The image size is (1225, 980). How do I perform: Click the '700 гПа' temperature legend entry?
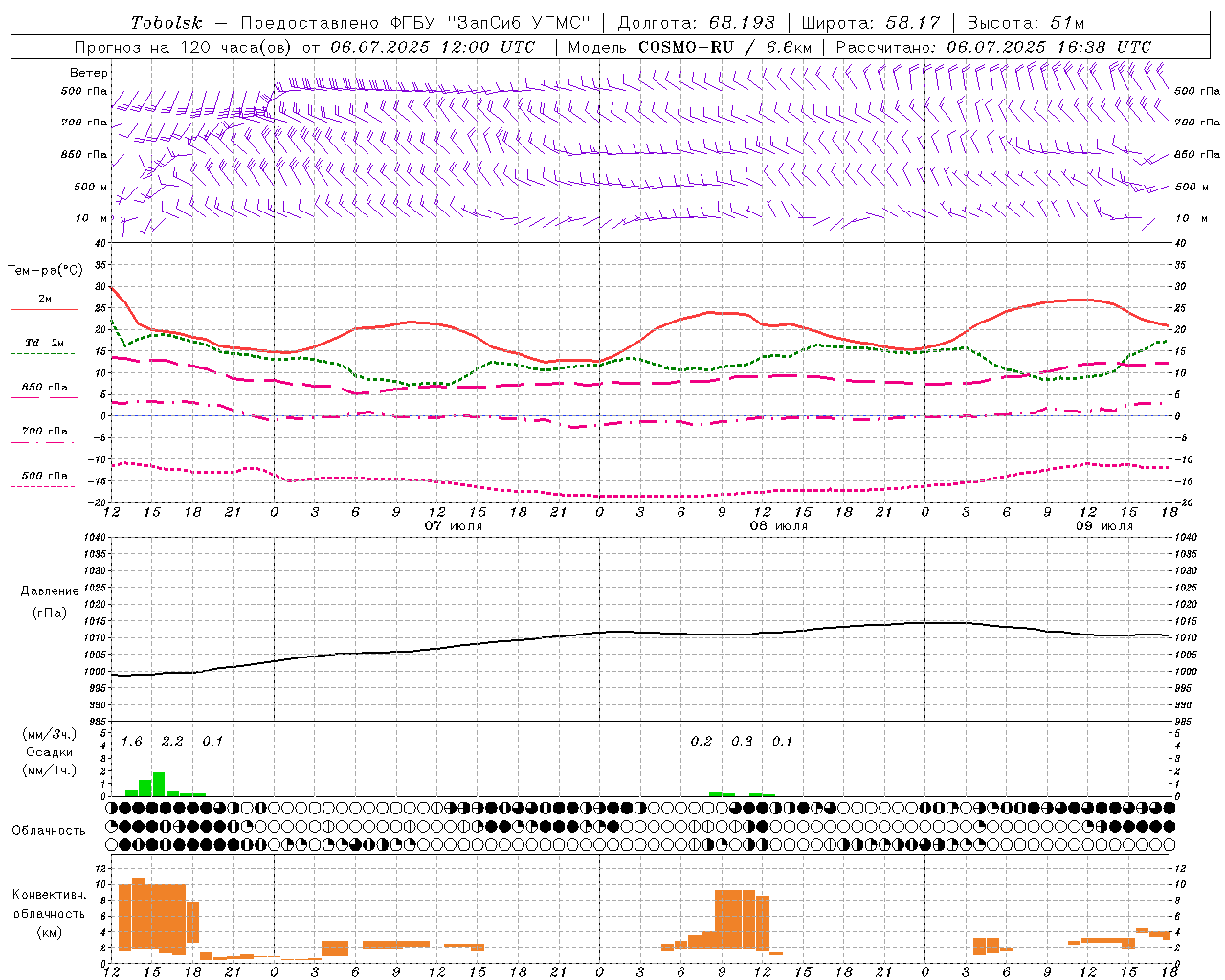pyautogui.click(x=45, y=432)
